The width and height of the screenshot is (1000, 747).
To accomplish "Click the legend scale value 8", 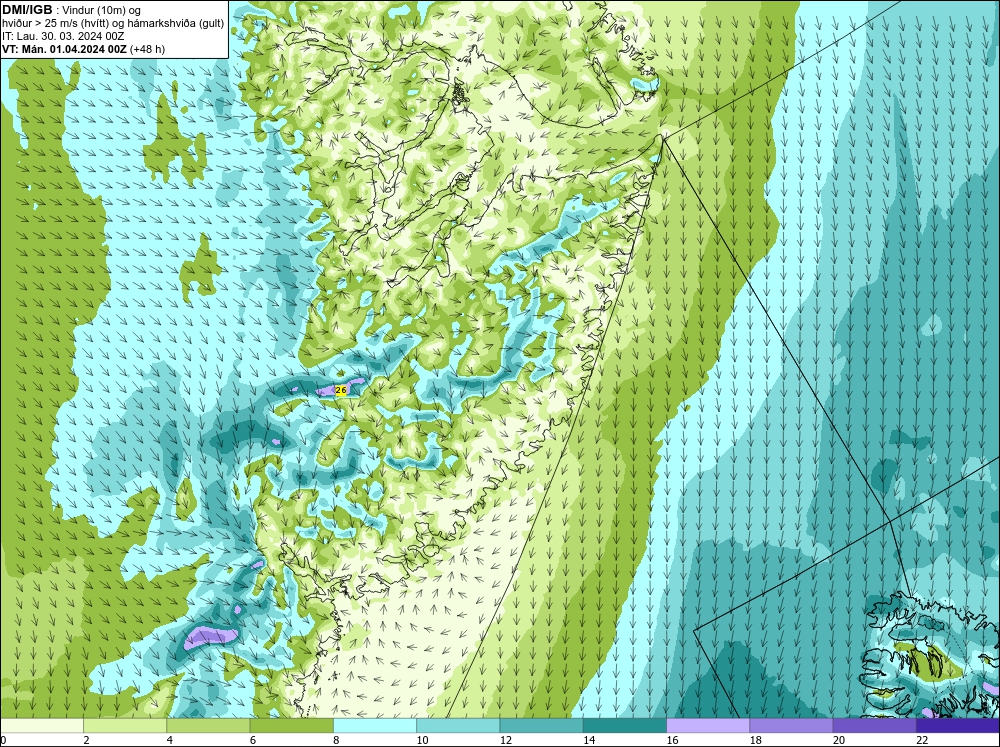I will pyautogui.click(x=336, y=740).
